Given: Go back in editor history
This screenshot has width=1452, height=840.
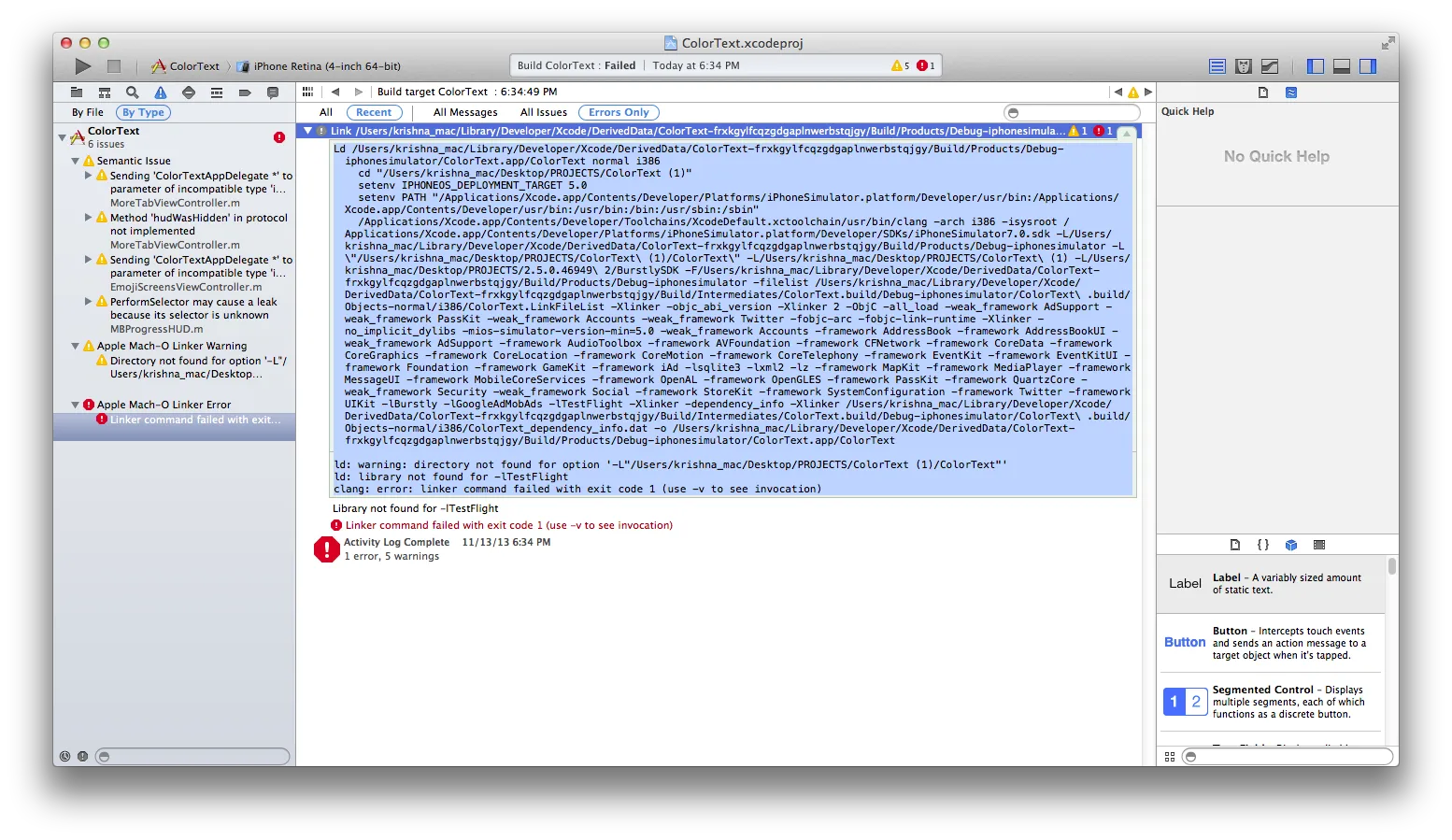Looking at the screenshot, I should pos(335,92).
